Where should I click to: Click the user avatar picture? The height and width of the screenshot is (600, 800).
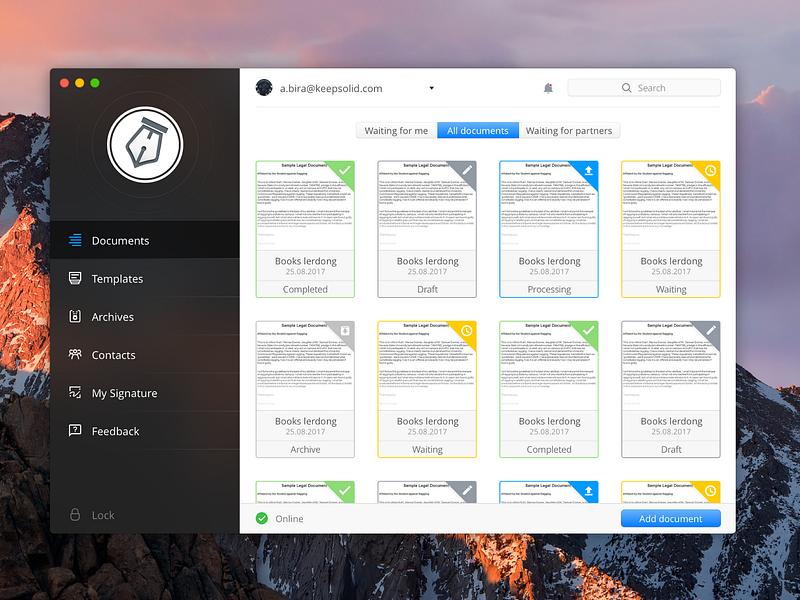point(264,88)
